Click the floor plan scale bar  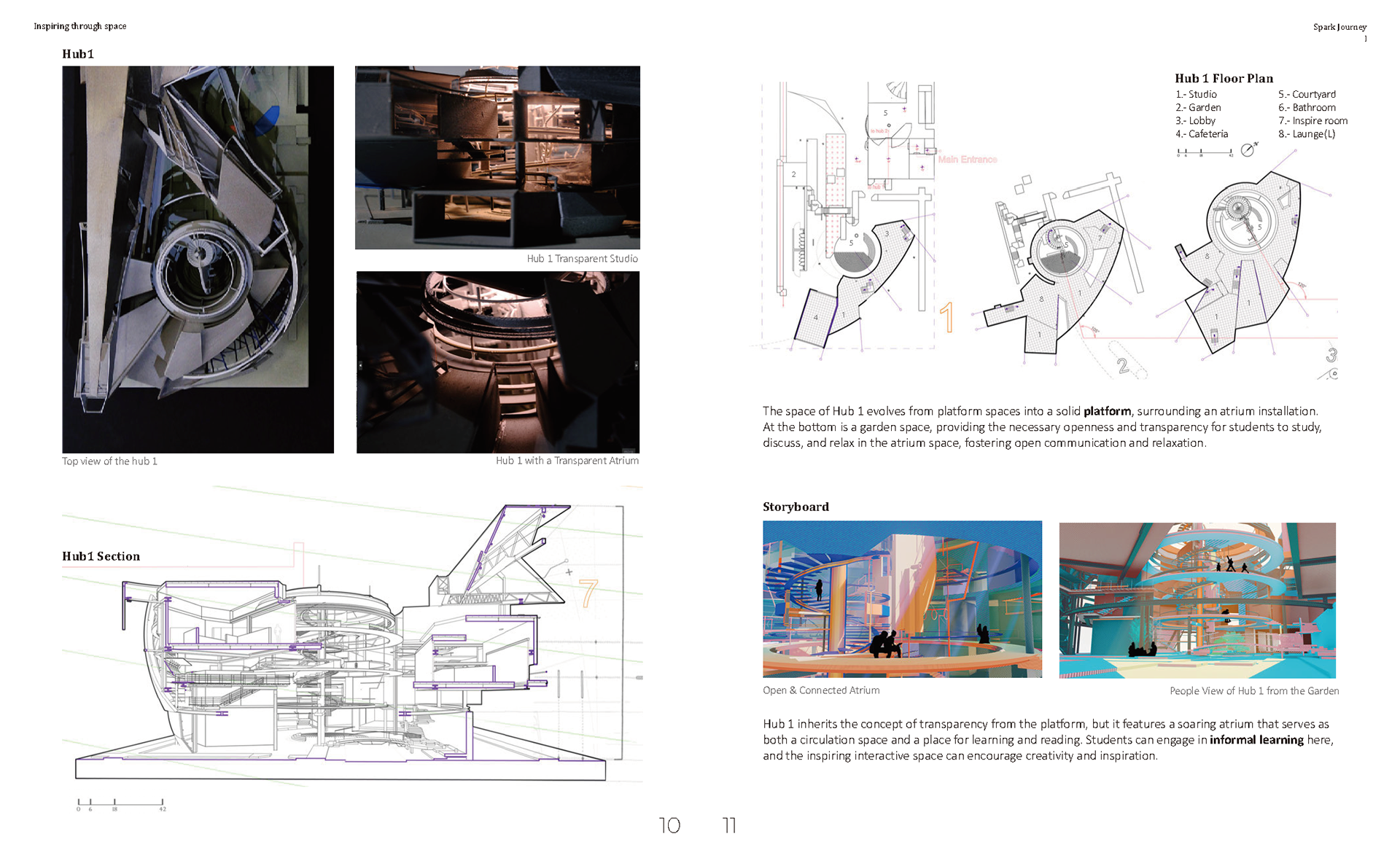tap(1204, 152)
